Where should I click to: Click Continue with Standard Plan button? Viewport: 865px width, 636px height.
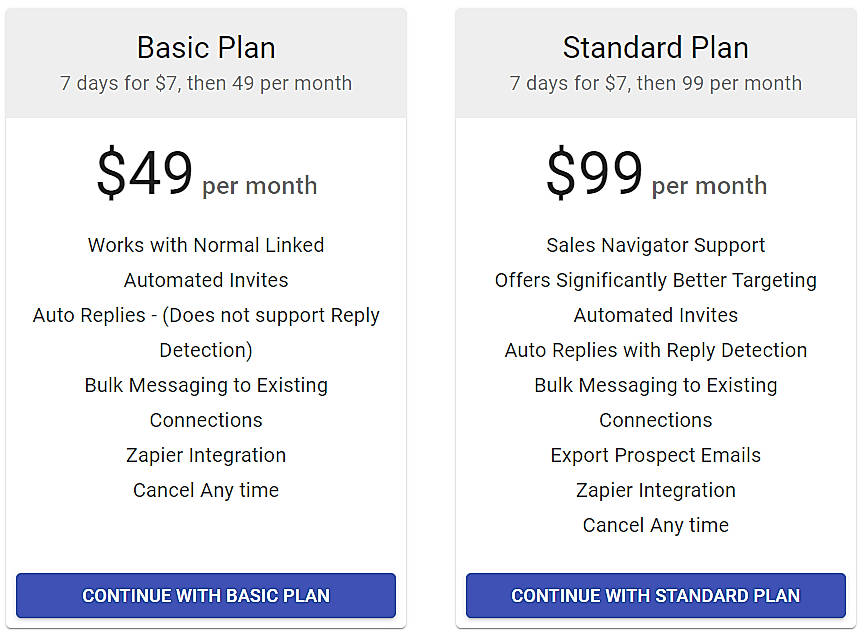click(655, 595)
